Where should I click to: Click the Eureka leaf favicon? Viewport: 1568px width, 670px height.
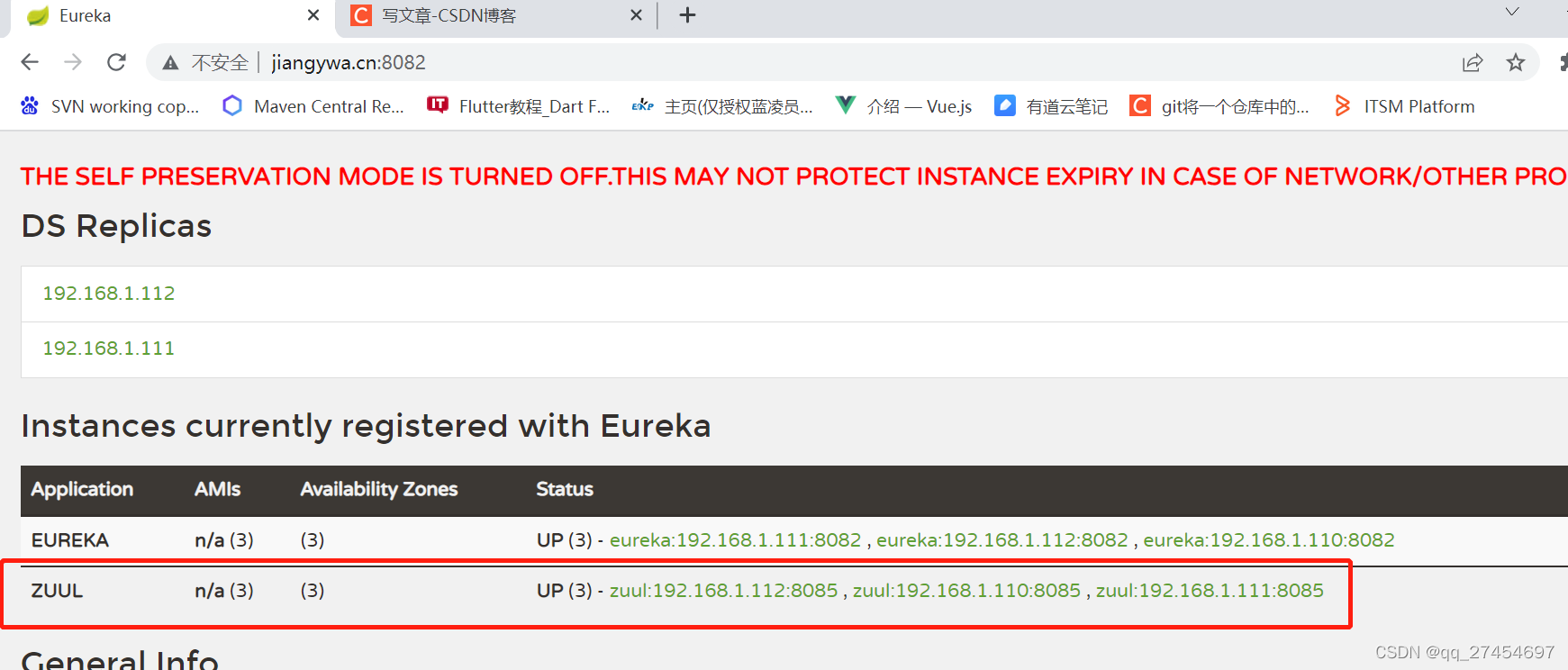tap(38, 15)
